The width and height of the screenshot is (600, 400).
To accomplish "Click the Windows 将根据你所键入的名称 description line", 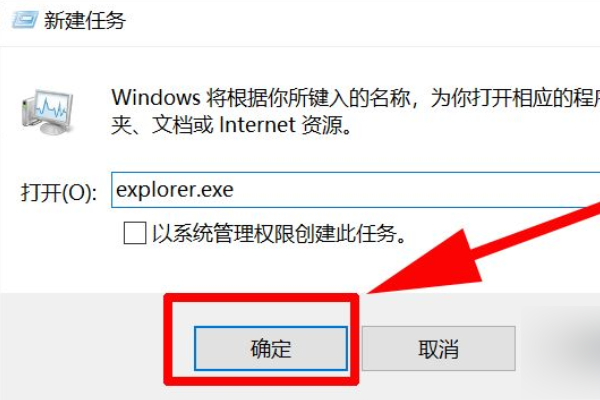I will [355, 98].
